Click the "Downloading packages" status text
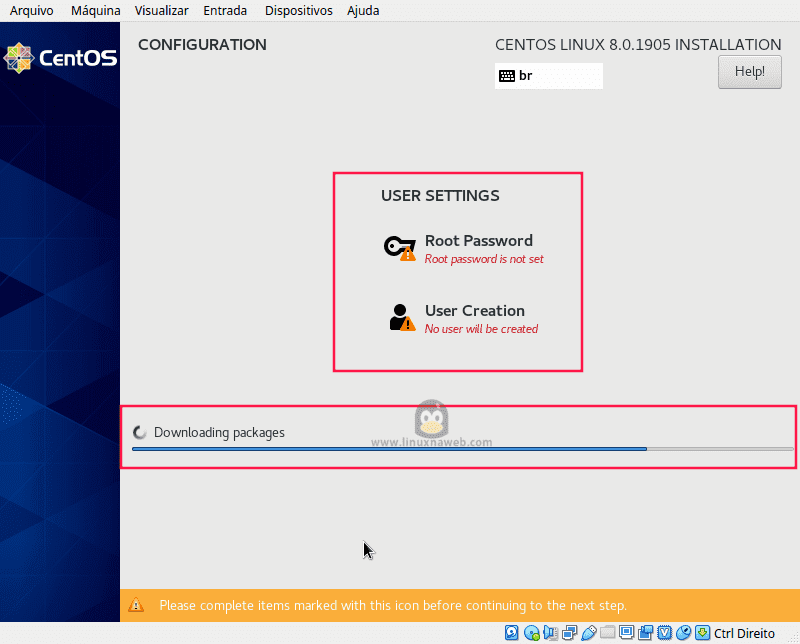Screen dimensions: 800x644 point(219,433)
